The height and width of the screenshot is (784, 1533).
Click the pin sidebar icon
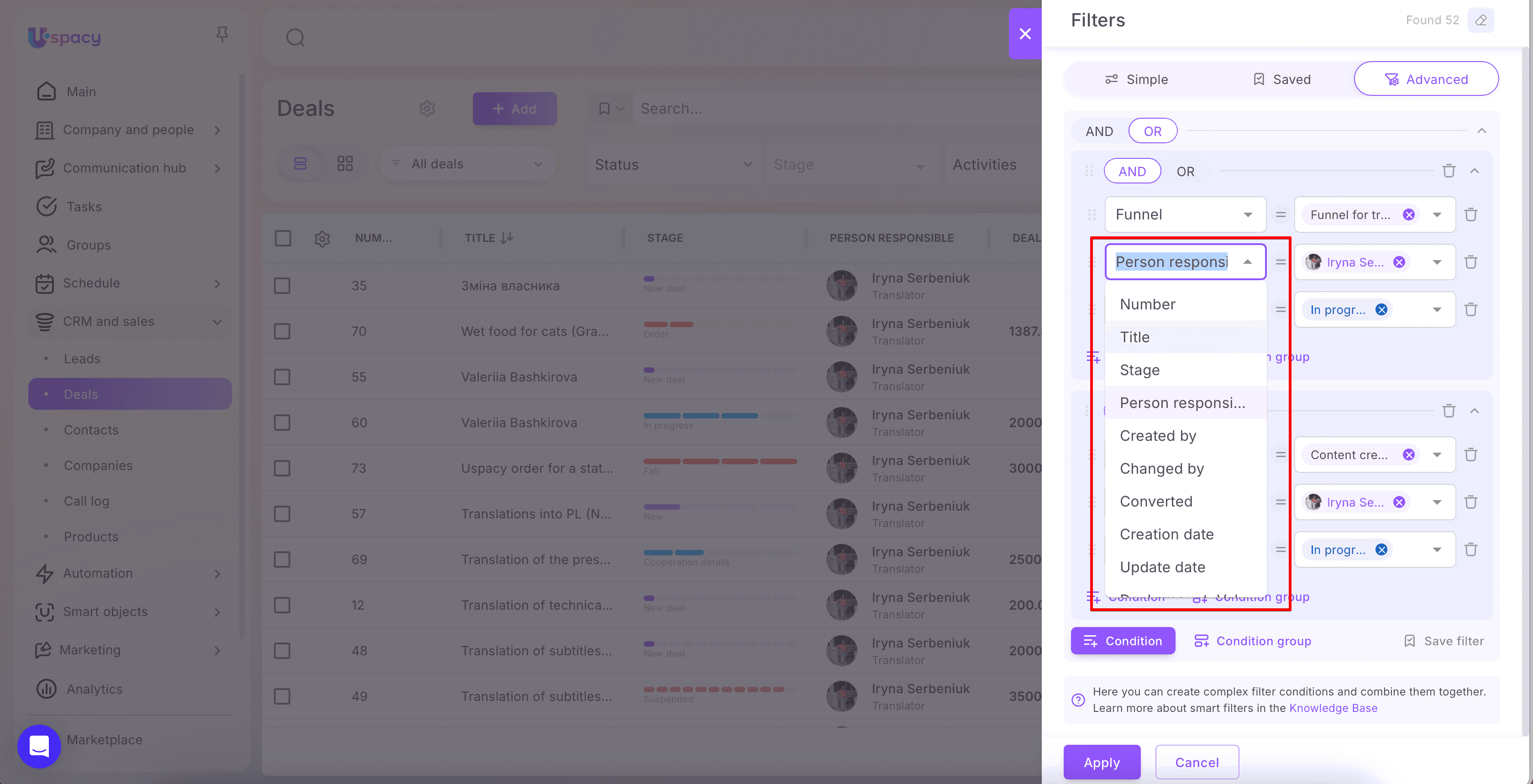pos(222,35)
